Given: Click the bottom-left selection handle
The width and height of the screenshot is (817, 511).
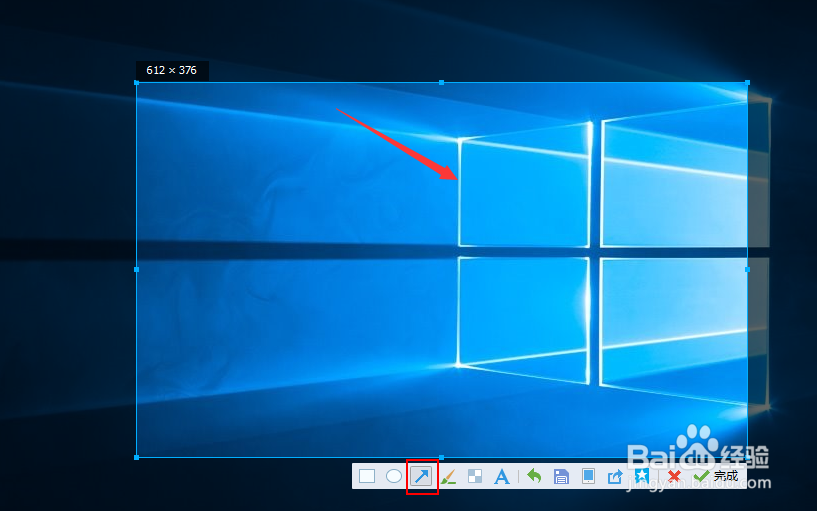Looking at the screenshot, I should click(x=137, y=457).
